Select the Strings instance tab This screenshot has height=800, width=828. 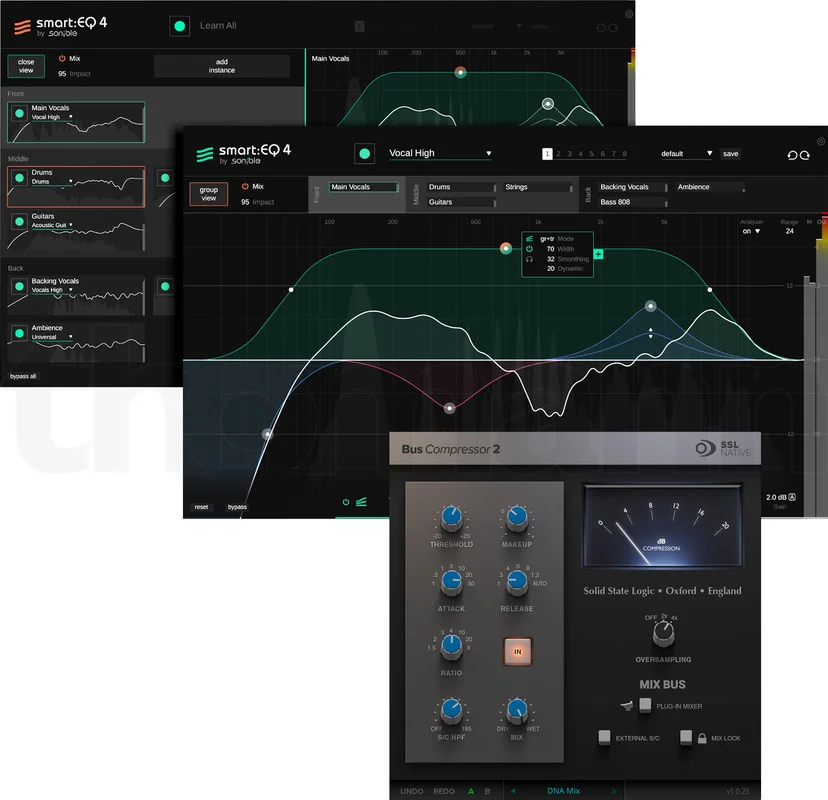coord(539,187)
